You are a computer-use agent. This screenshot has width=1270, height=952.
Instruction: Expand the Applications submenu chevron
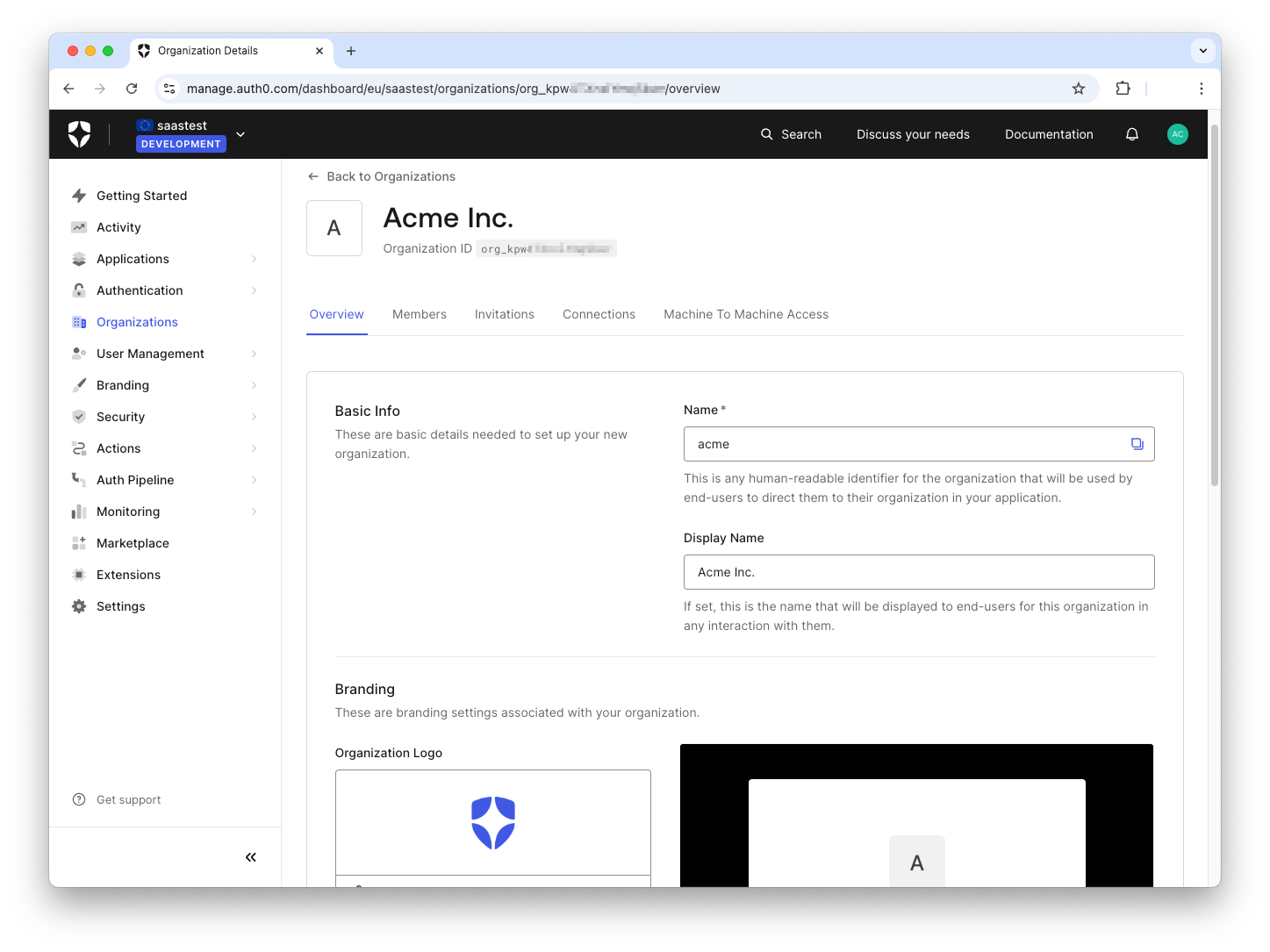(255, 259)
